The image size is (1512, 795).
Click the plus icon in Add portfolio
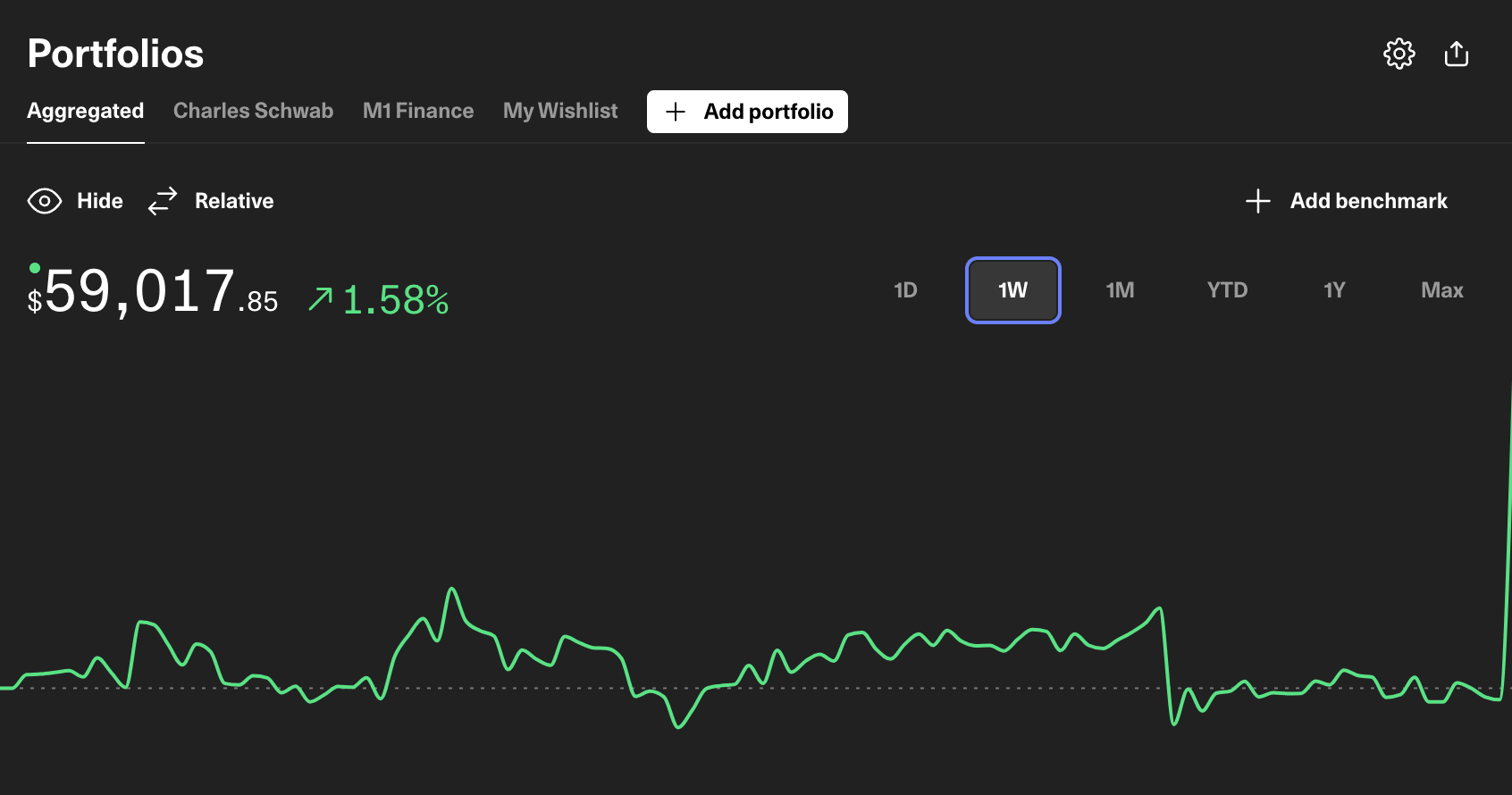click(676, 112)
